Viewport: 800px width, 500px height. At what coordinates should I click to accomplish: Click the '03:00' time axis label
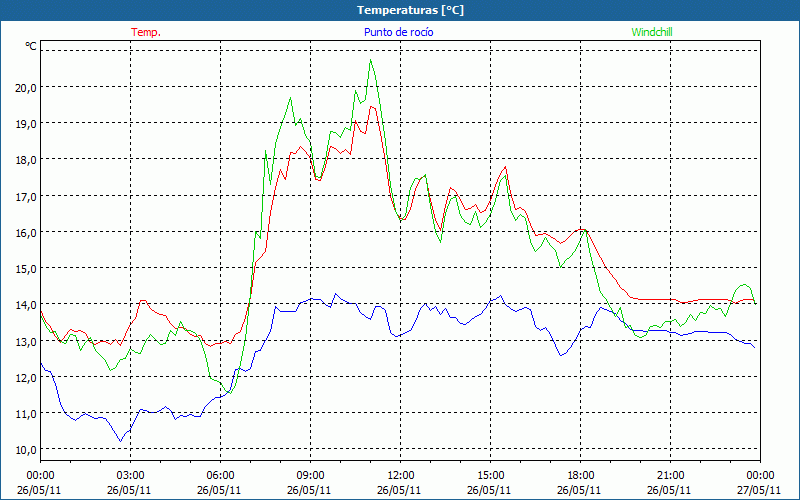click(130, 475)
